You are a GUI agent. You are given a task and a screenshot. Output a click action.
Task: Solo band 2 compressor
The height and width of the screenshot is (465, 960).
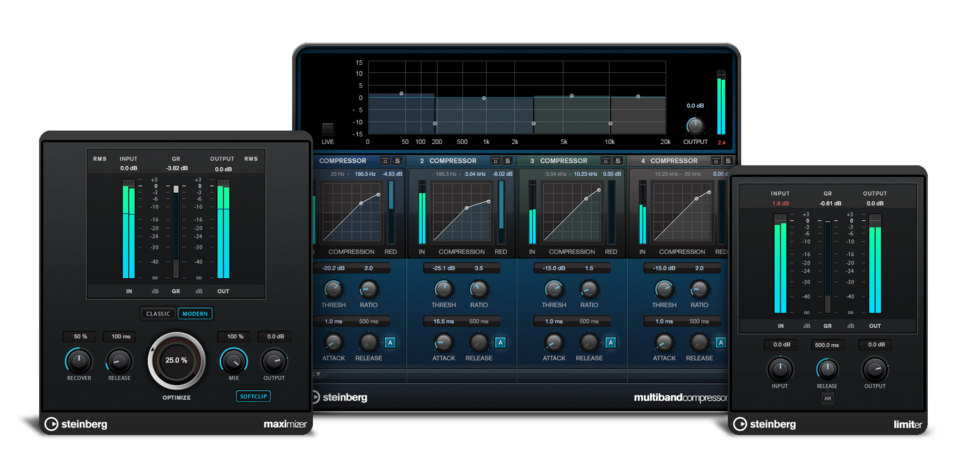508,161
